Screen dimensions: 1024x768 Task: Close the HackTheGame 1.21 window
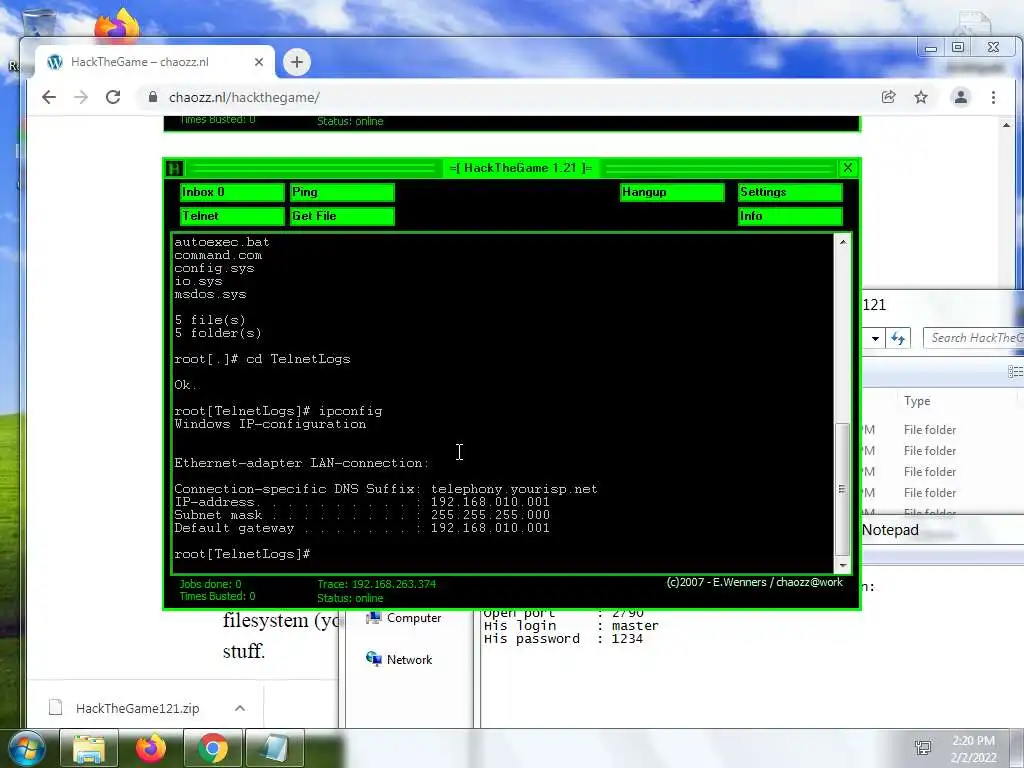pyautogui.click(x=848, y=168)
